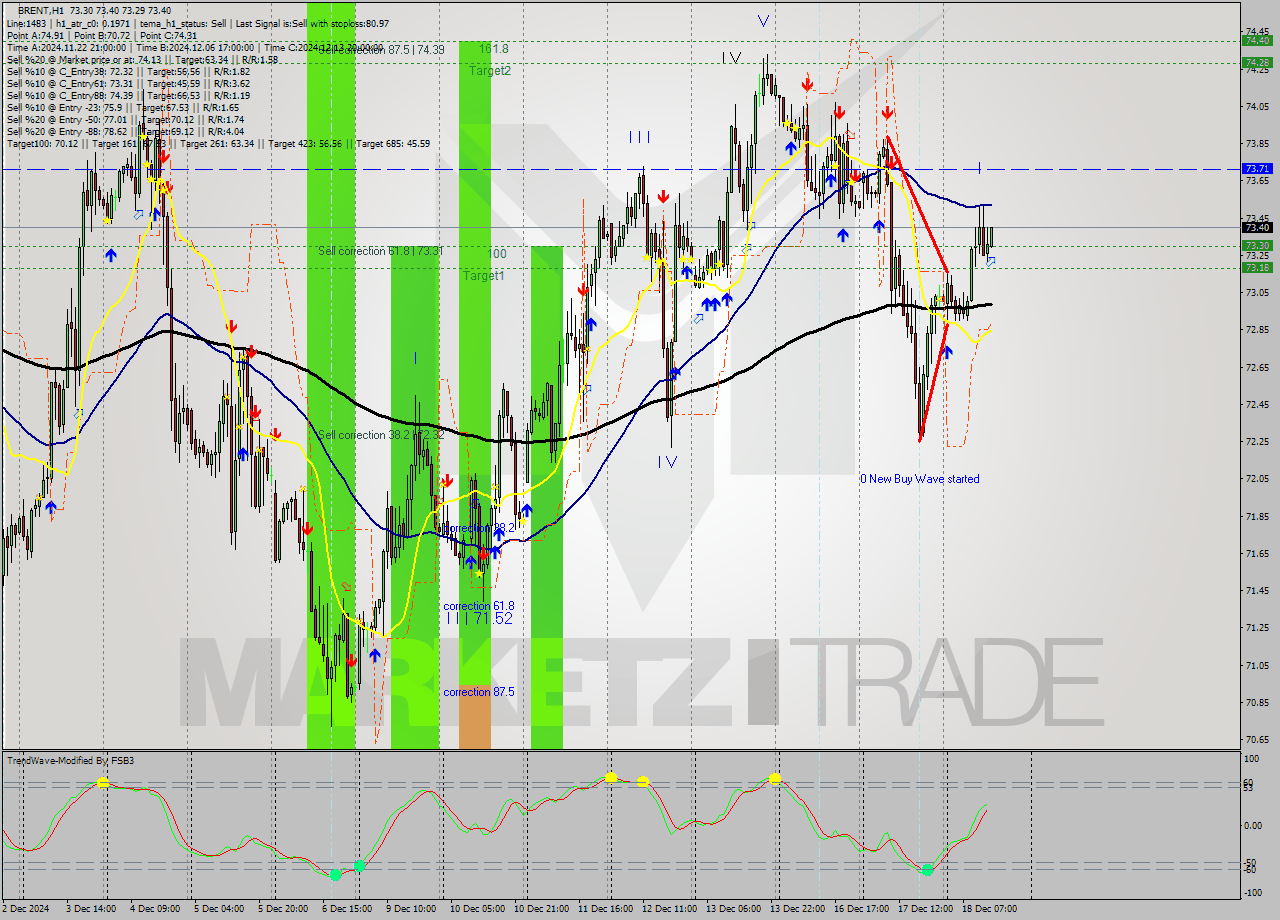Select the black wave 'V' label at chart top
Viewport: 1280px width, 920px height.
pos(731,58)
